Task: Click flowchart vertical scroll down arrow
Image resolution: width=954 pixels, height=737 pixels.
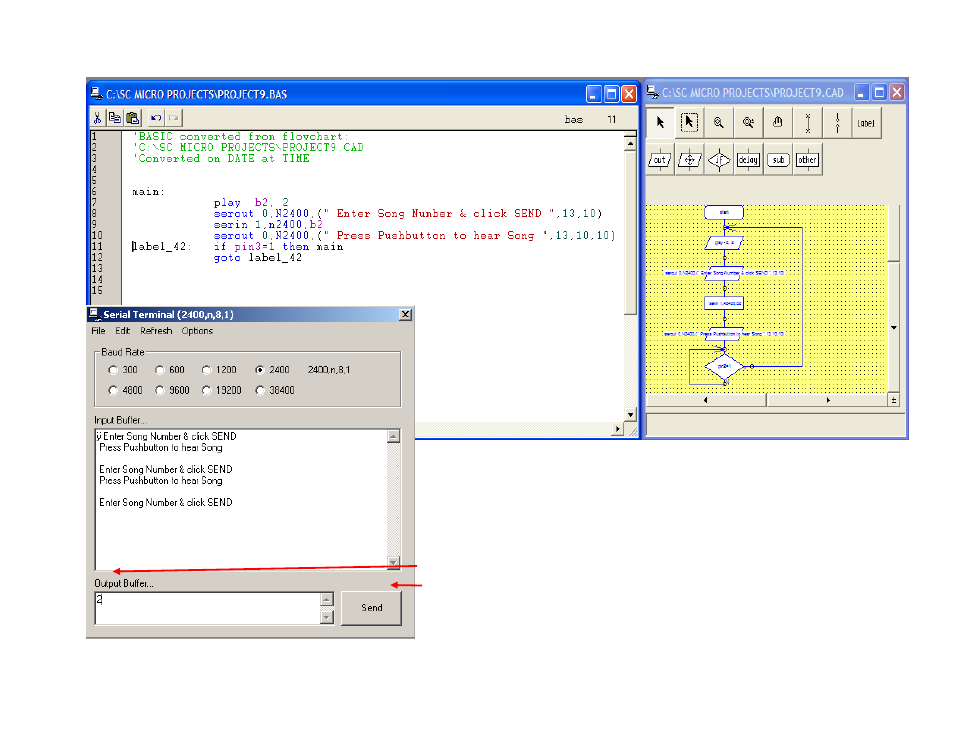Action: coord(894,328)
